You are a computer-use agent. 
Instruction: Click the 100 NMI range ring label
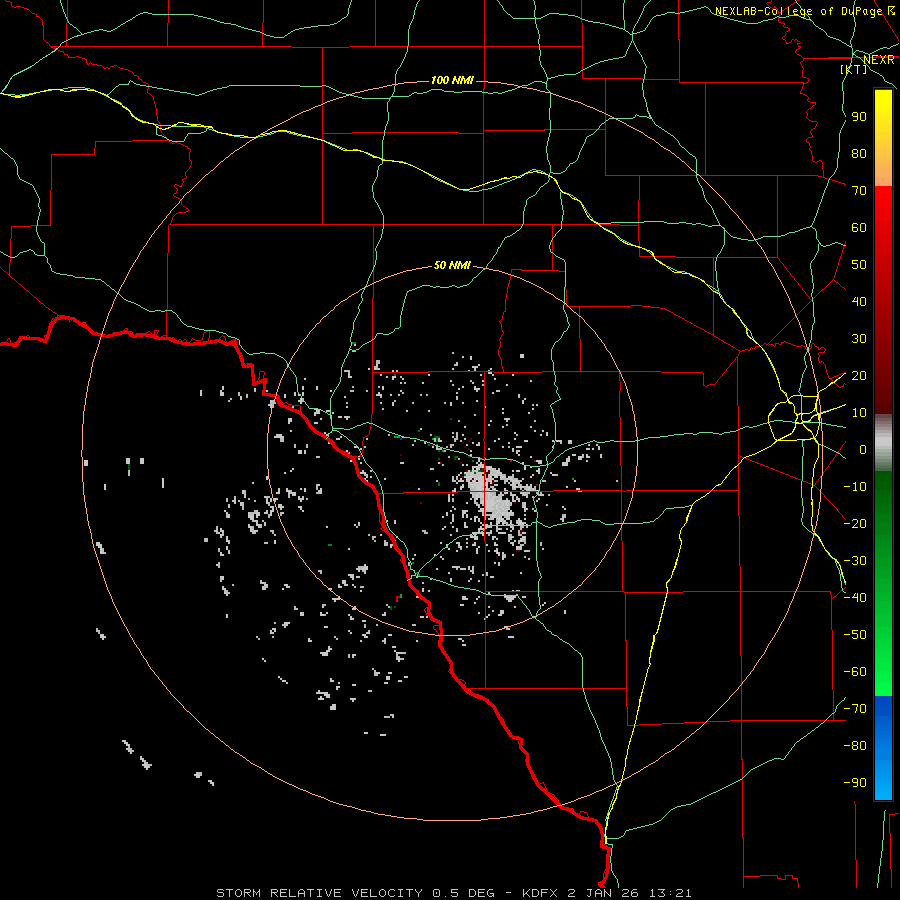pos(452,80)
